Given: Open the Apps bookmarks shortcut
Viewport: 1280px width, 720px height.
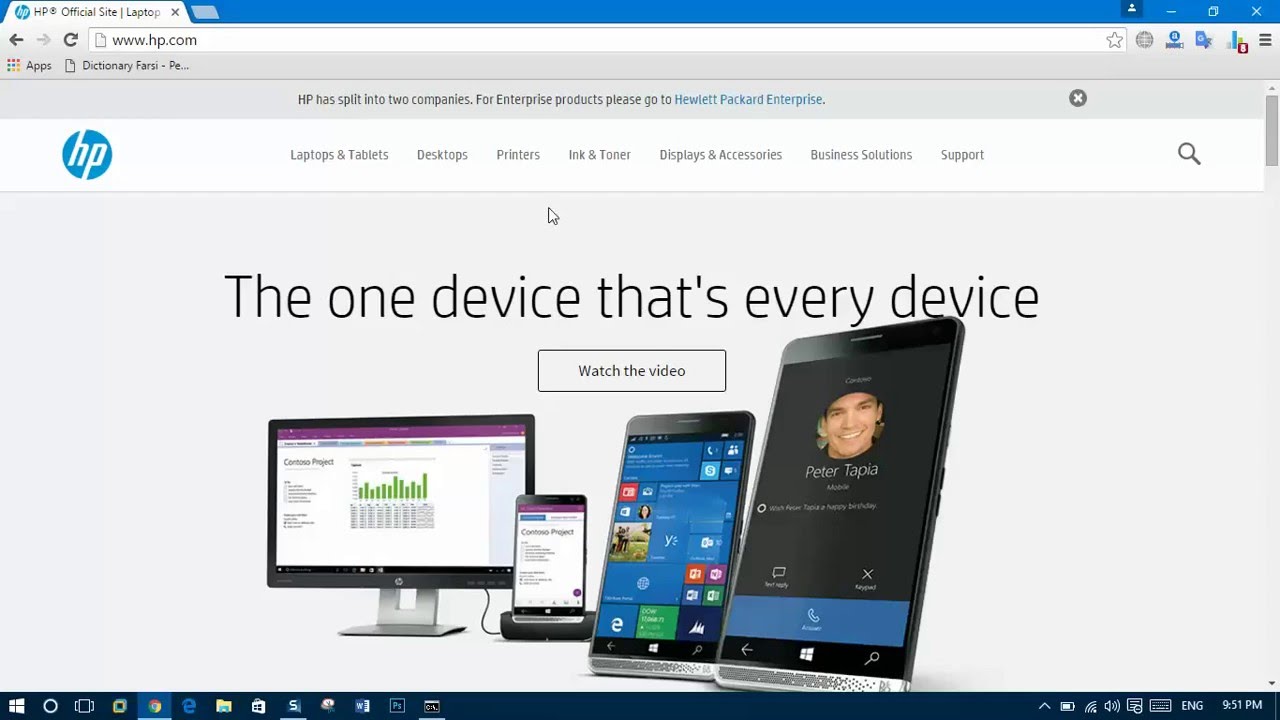Looking at the screenshot, I should [x=29, y=65].
